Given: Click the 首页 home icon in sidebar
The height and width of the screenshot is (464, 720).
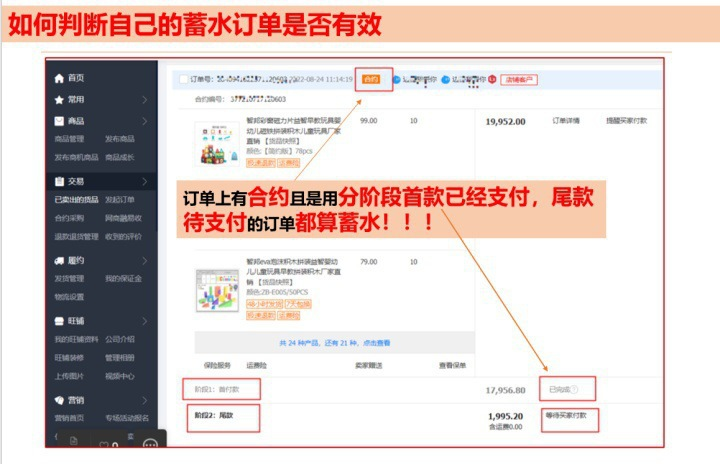Looking at the screenshot, I should (x=59, y=78).
